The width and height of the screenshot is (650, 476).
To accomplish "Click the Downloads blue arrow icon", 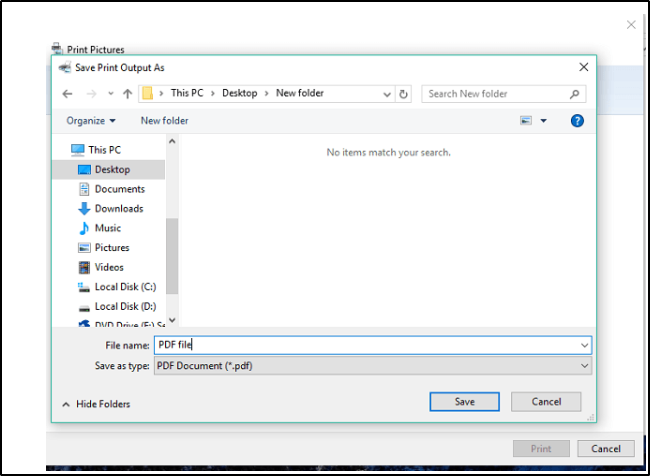I will click(84, 209).
